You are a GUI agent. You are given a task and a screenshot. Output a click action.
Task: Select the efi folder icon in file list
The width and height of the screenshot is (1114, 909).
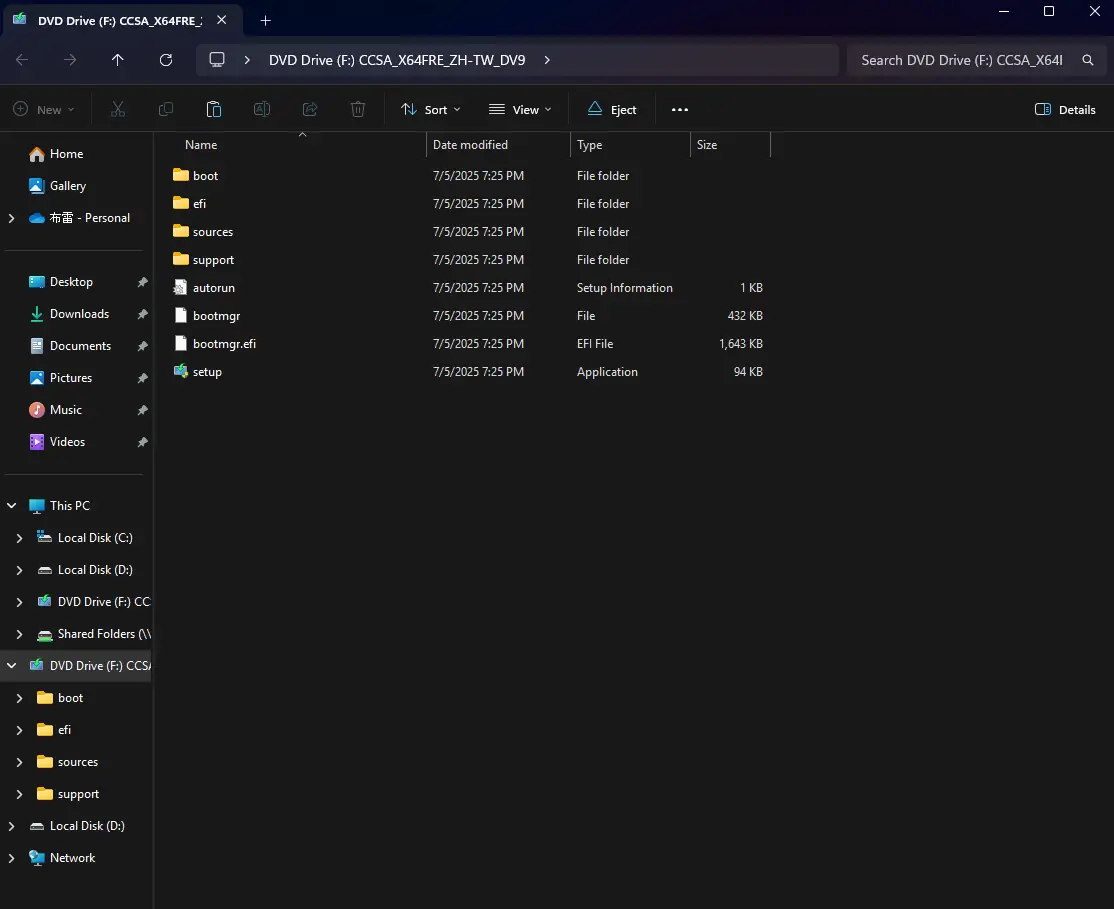(x=180, y=203)
